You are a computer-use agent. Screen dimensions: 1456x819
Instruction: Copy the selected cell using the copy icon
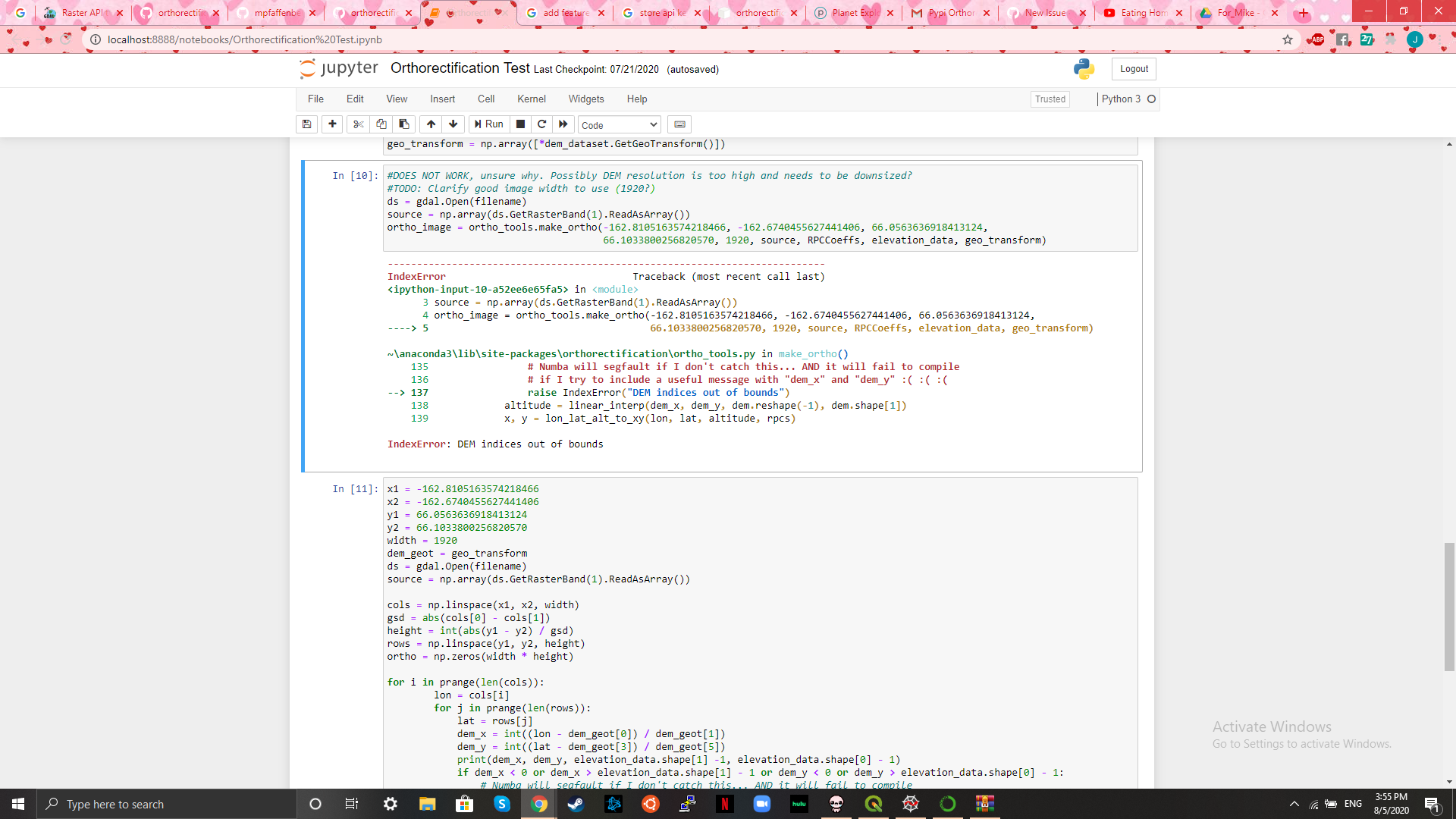[381, 124]
